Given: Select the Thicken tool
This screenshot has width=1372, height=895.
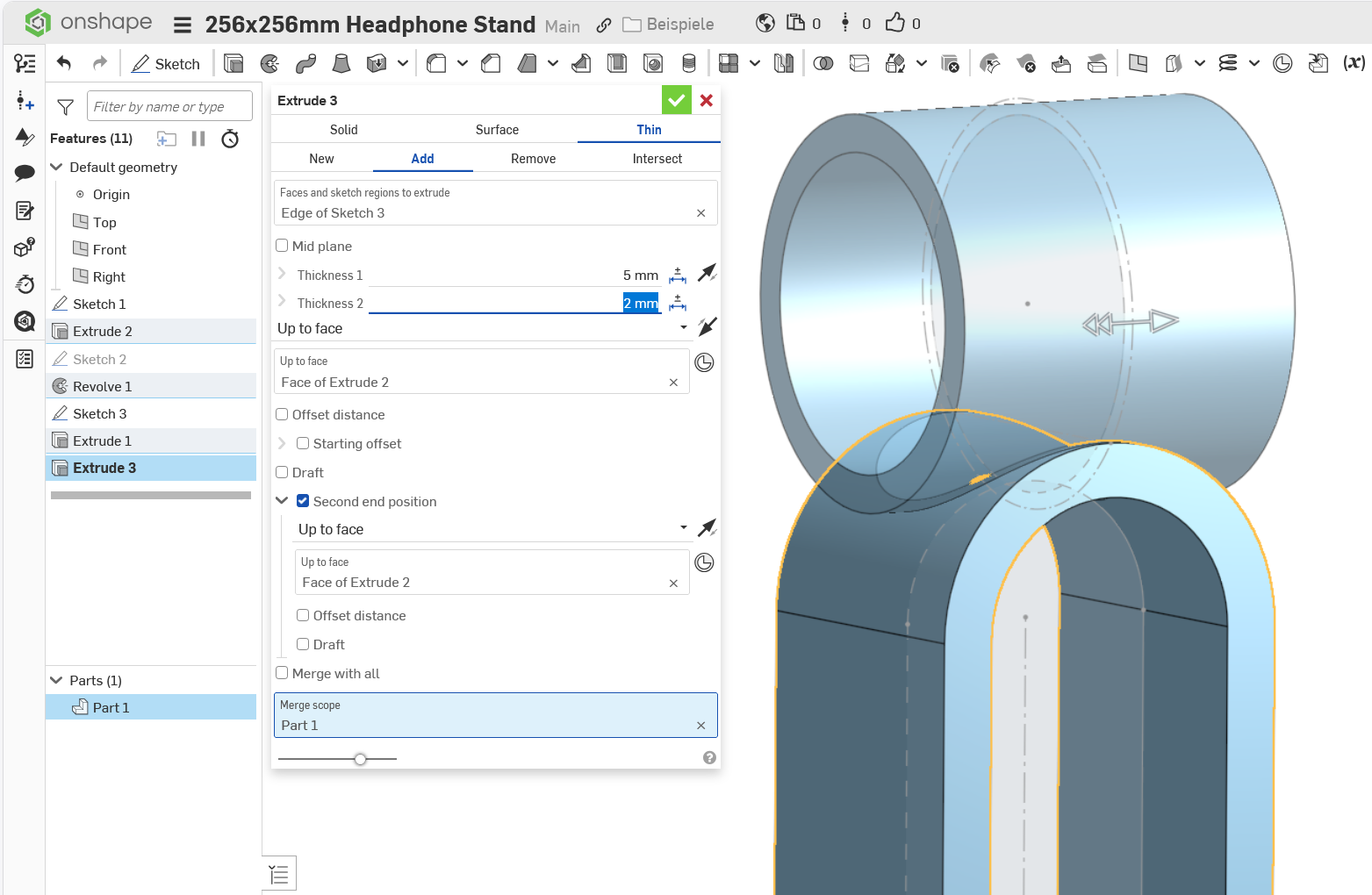Looking at the screenshot, I should [377, 63].
